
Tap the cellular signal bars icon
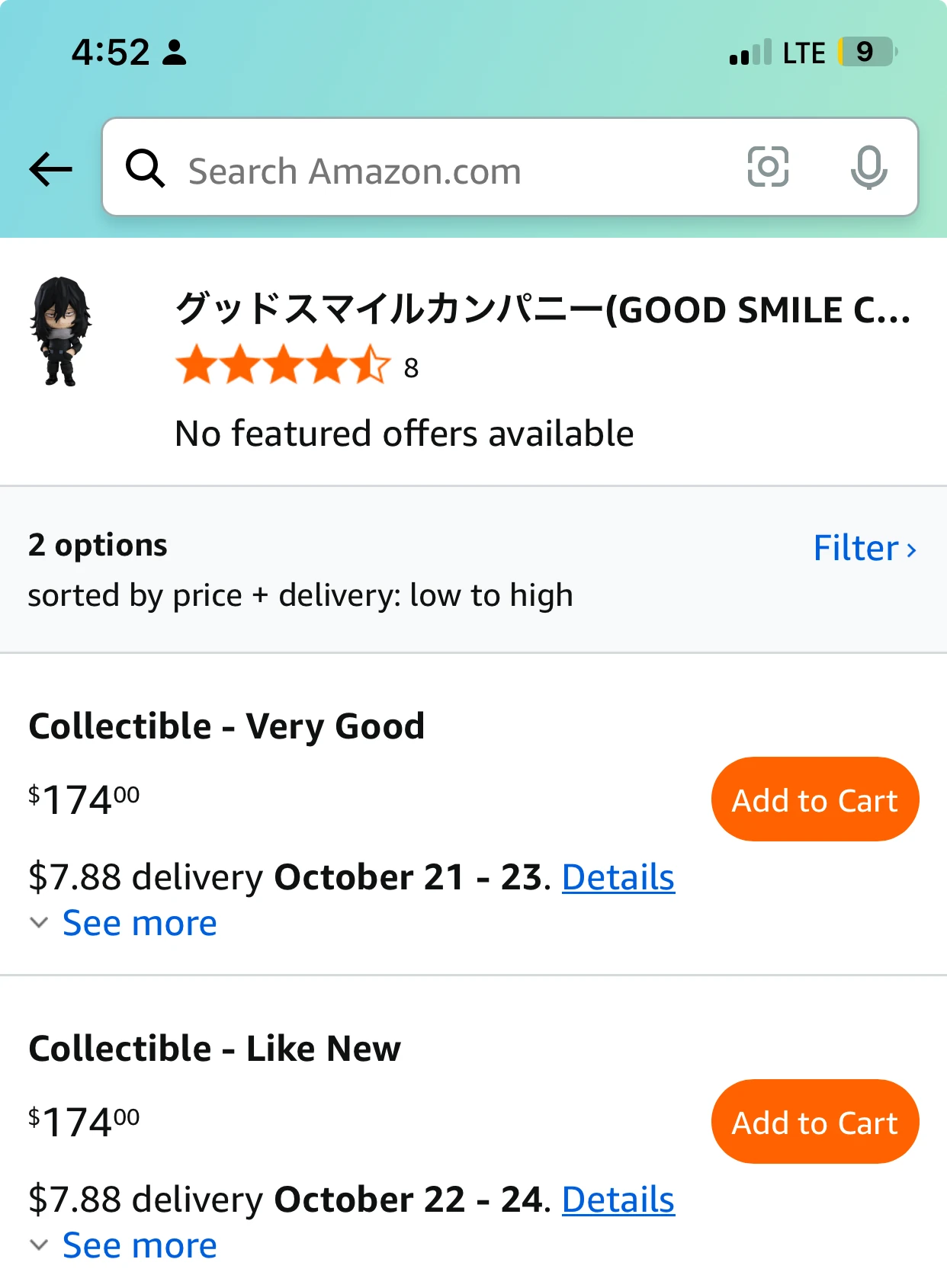(x=750, y=53)
